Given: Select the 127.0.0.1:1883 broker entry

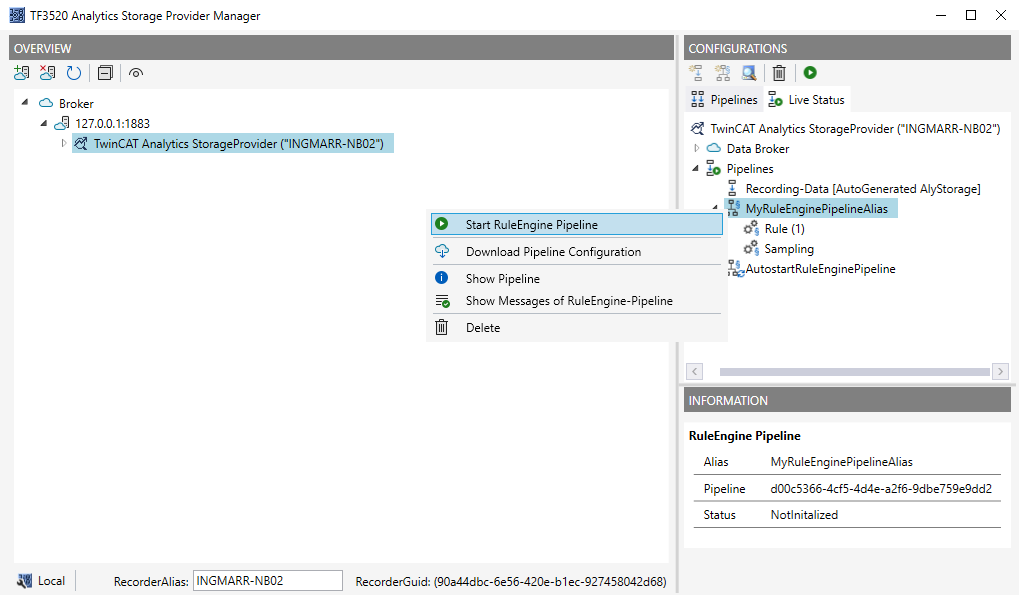Looking at the screenshot, I should 112,123.
